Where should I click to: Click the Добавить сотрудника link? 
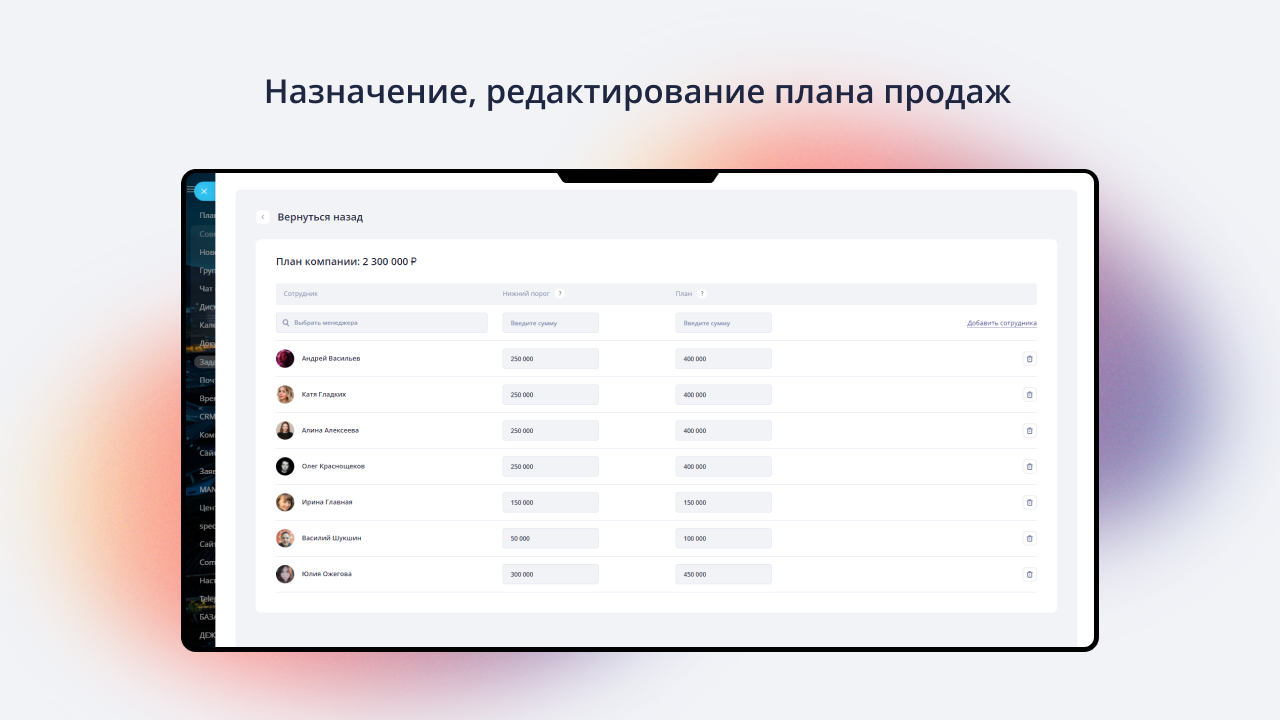(1002, 323)
